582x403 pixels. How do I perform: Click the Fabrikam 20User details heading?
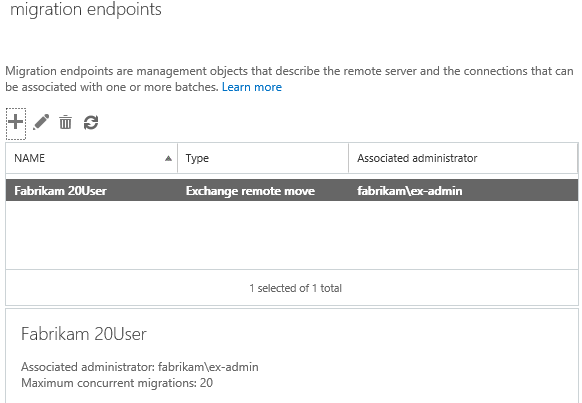(84, 334)
